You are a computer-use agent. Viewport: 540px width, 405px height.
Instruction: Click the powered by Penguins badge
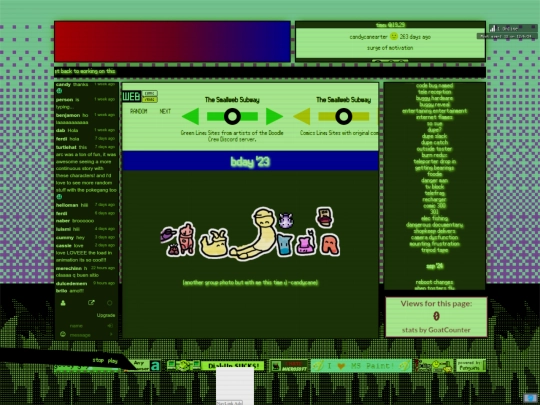[x=471, y=365]
